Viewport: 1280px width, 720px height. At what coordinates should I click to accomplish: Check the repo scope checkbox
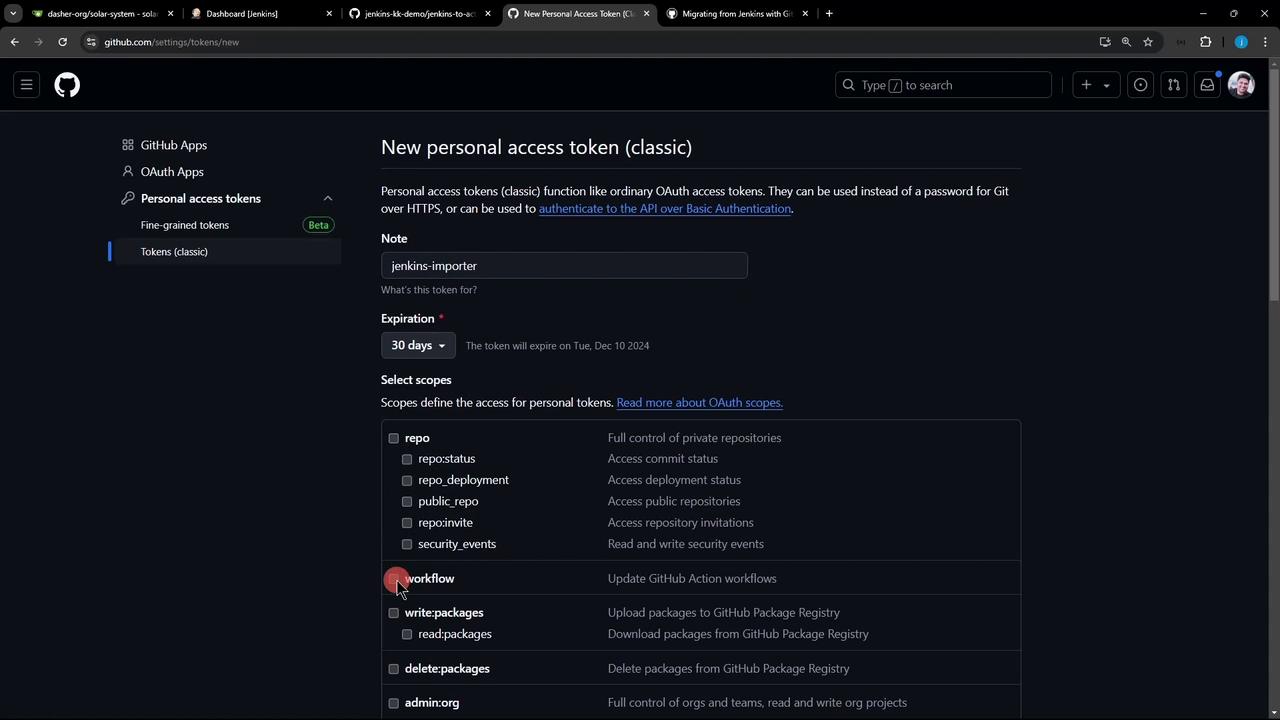394,438
